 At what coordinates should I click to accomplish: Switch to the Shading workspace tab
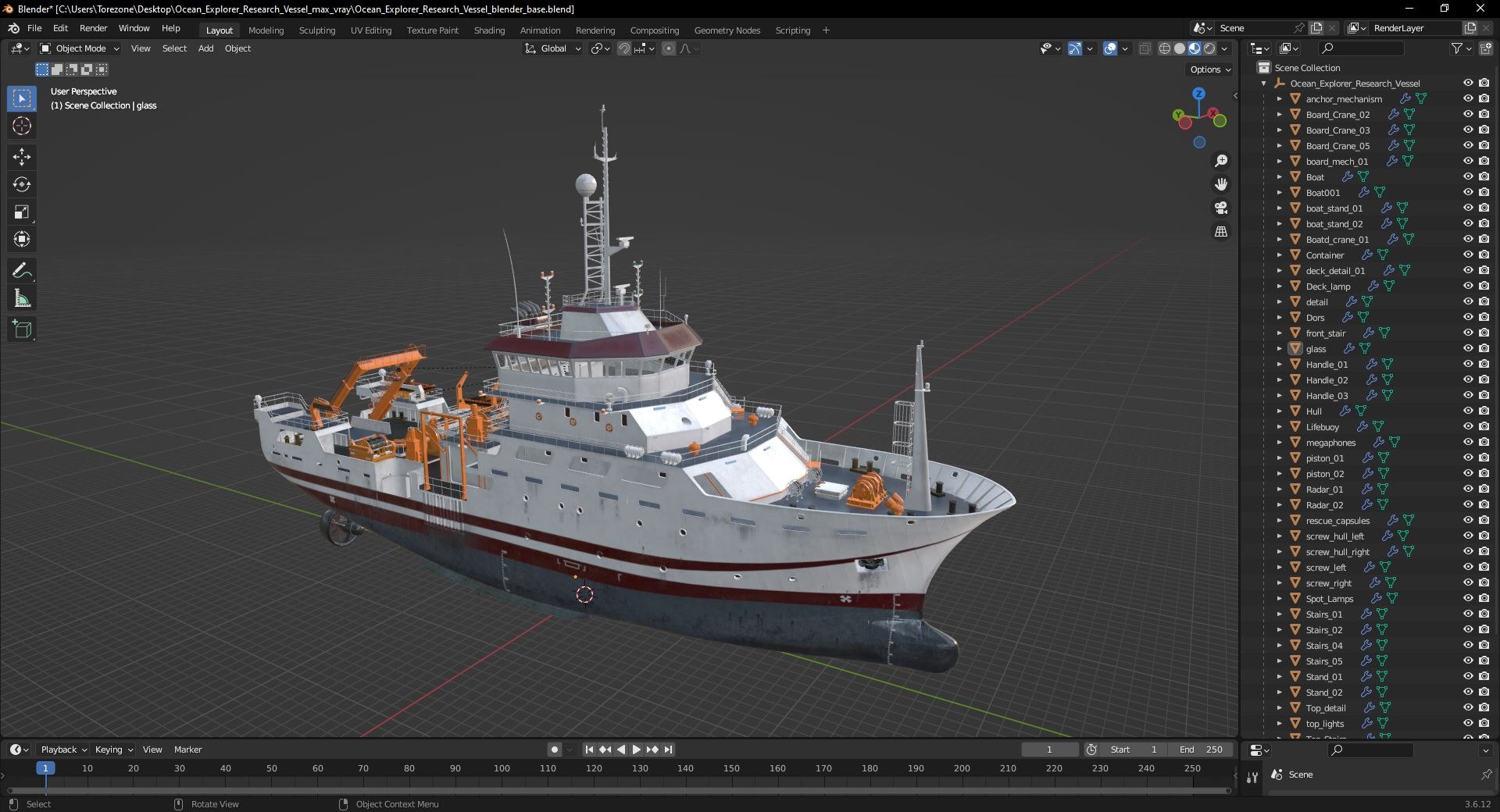pyautogui.click(x=489, y=30)
